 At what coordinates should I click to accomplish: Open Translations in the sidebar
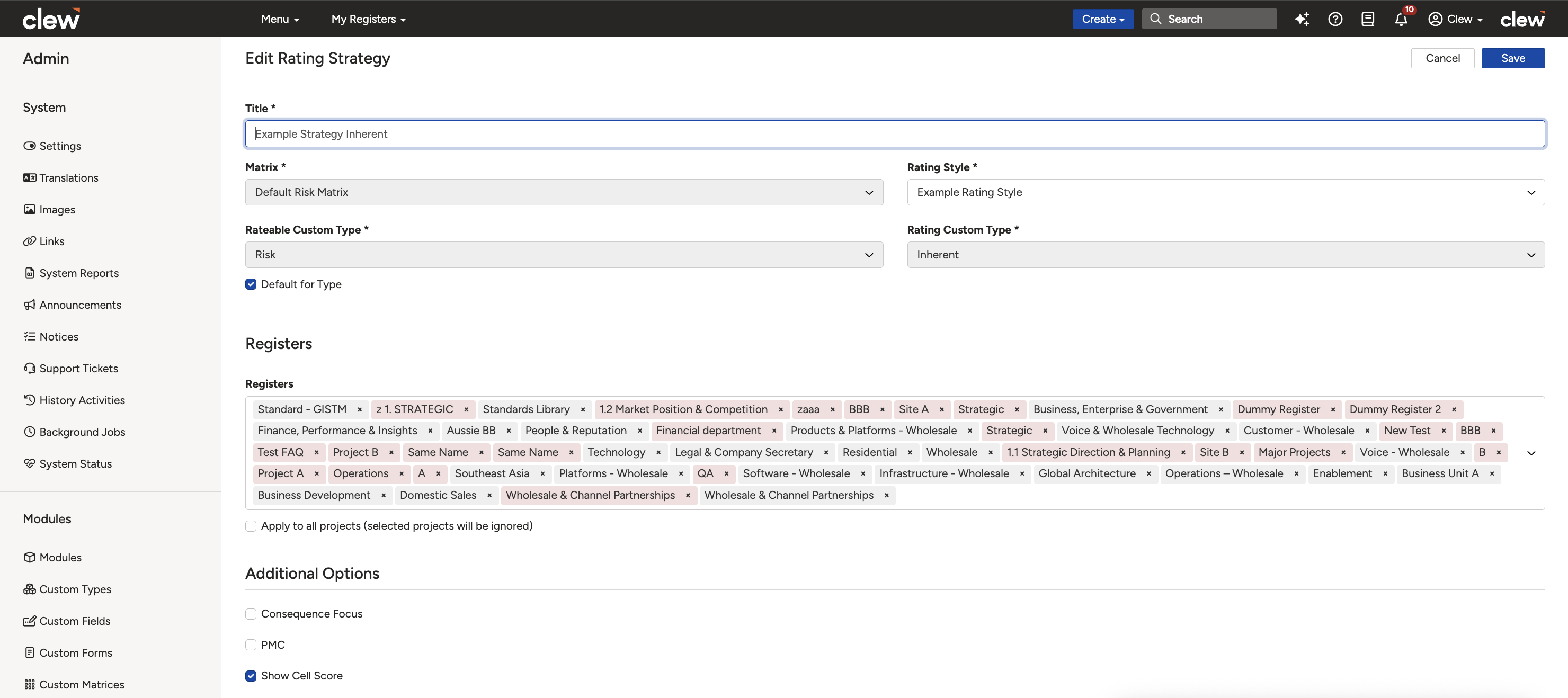[x=61, y=178]
